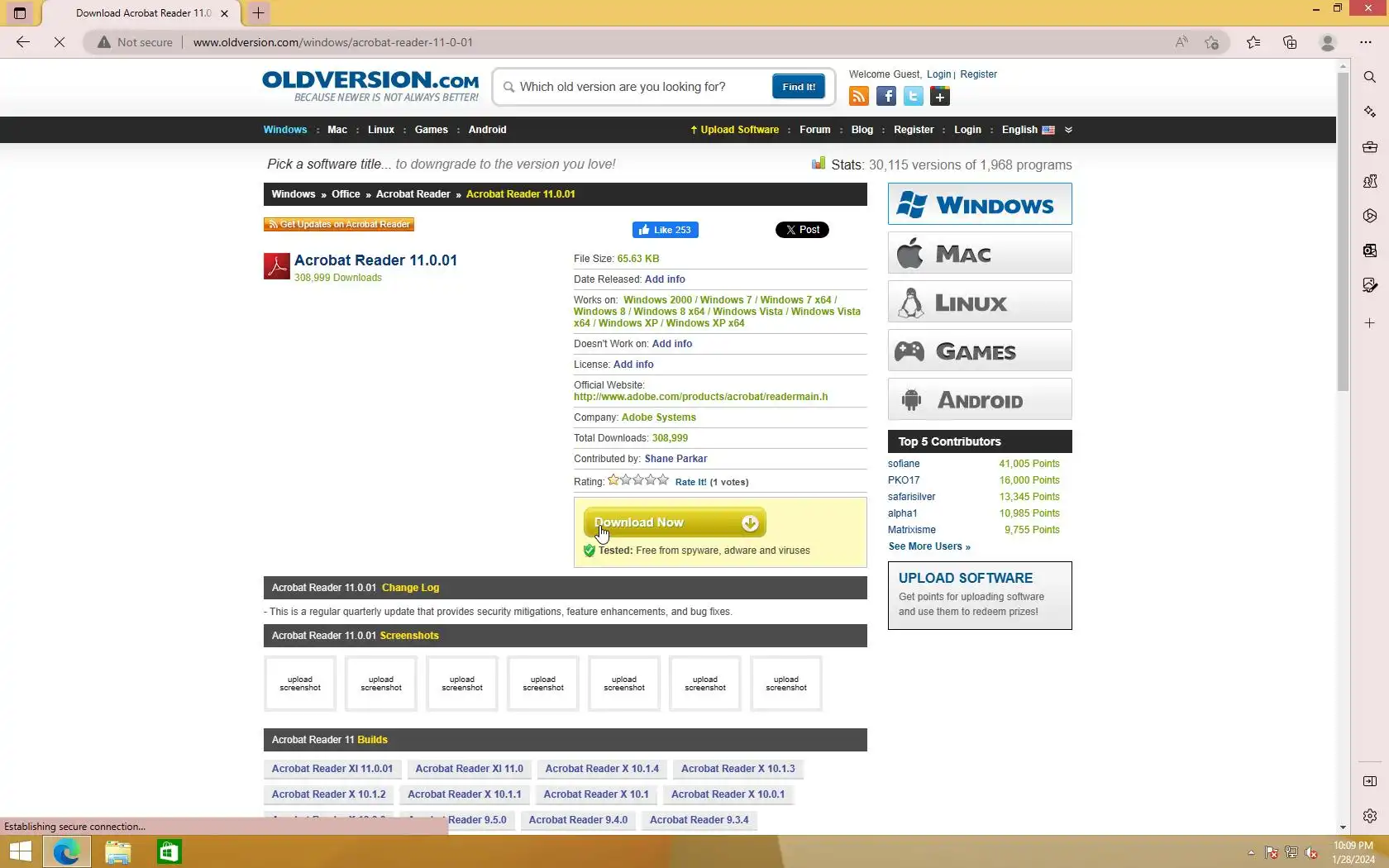
Task: Click the Upload Software nav link
Action: [735, 130]
